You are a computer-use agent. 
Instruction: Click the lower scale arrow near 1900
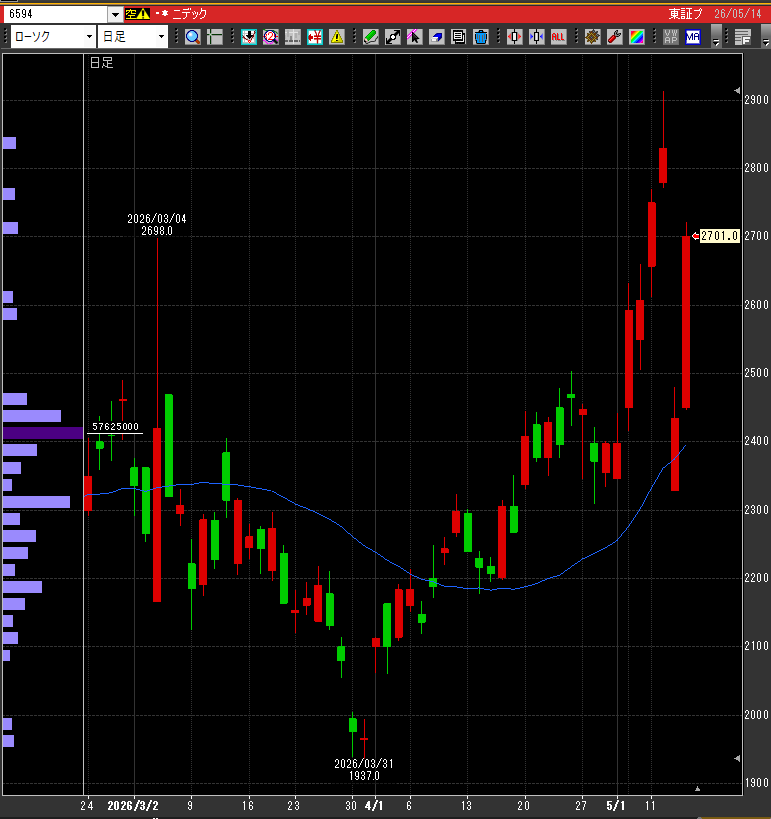point(737,758)
